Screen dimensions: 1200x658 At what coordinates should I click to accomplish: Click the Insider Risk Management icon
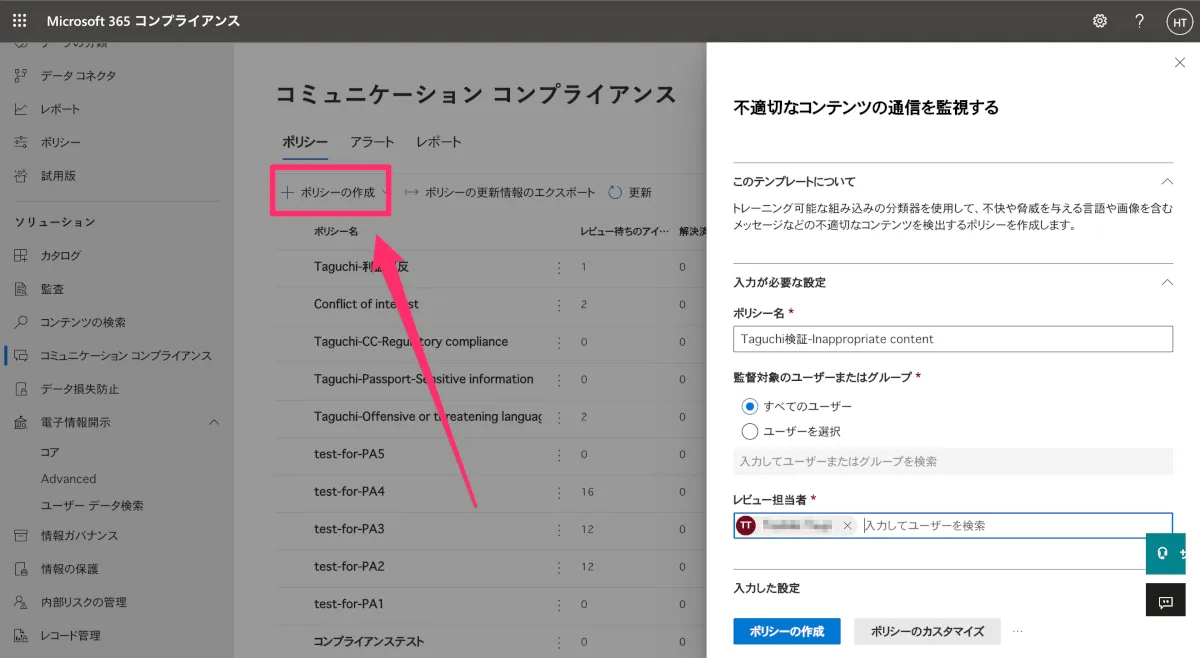coord(21,603)
